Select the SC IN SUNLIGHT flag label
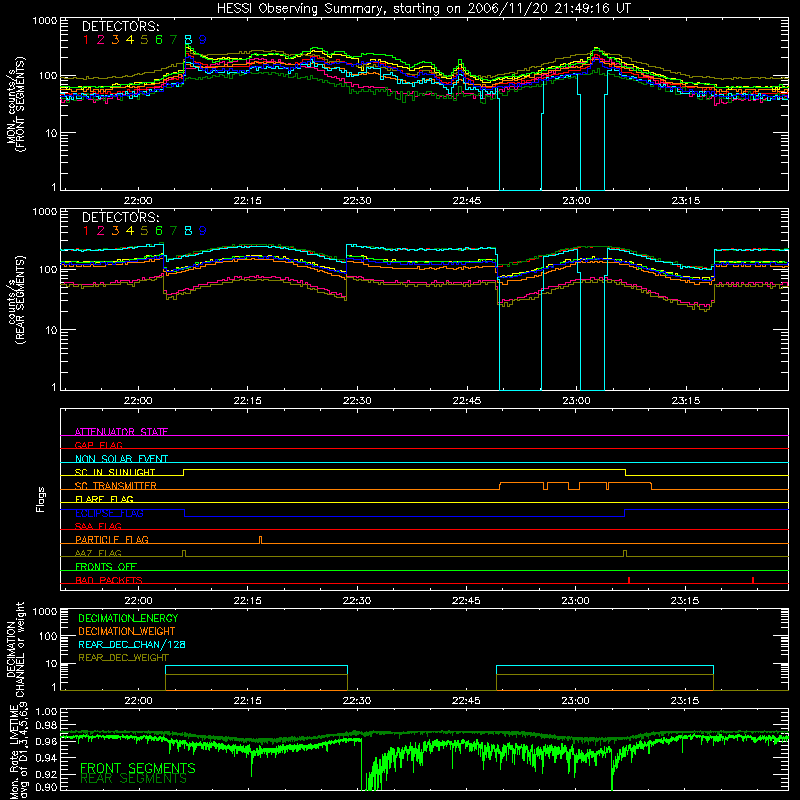Image resolution: width=800 pixels, height=800 pixels. pyautogui.click(x=115, y=472)
